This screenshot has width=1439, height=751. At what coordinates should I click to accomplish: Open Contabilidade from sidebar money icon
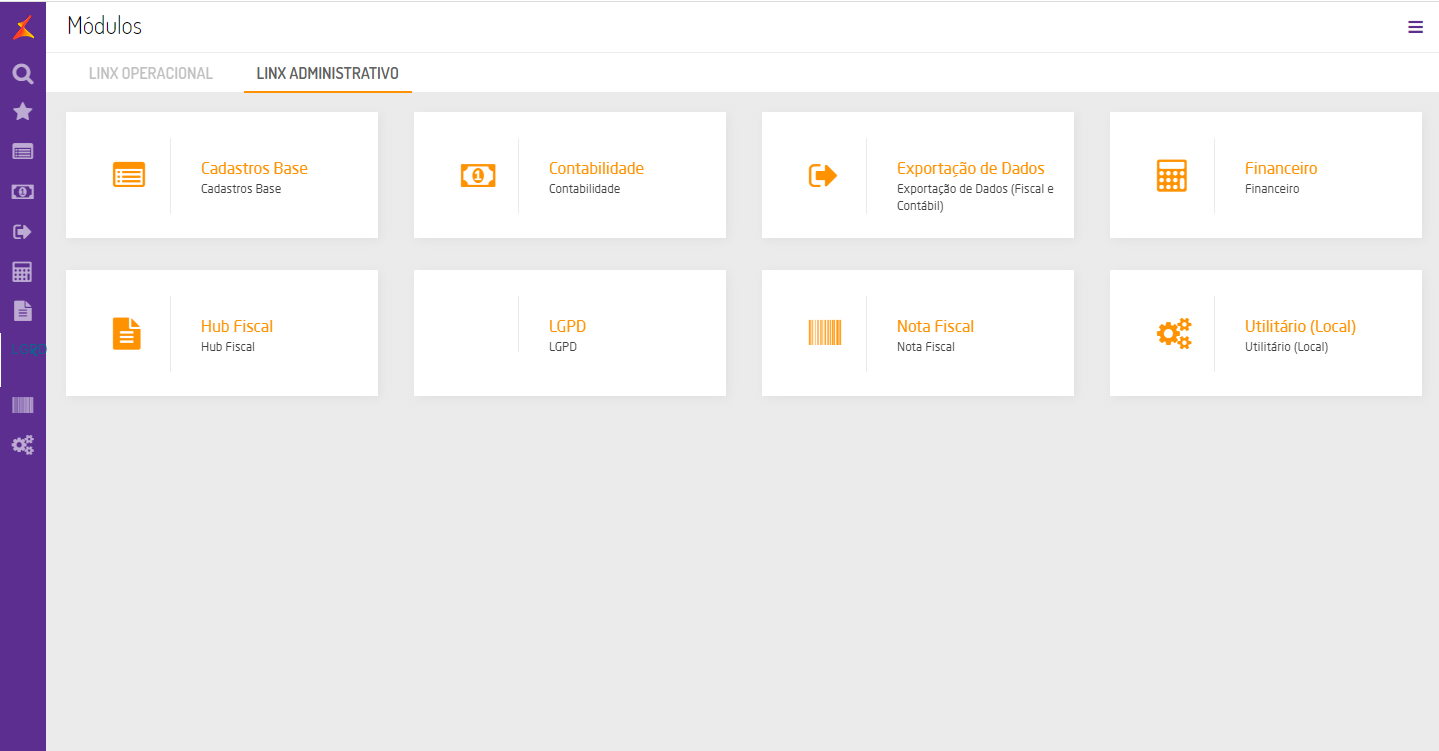click(x=23, y=191)
